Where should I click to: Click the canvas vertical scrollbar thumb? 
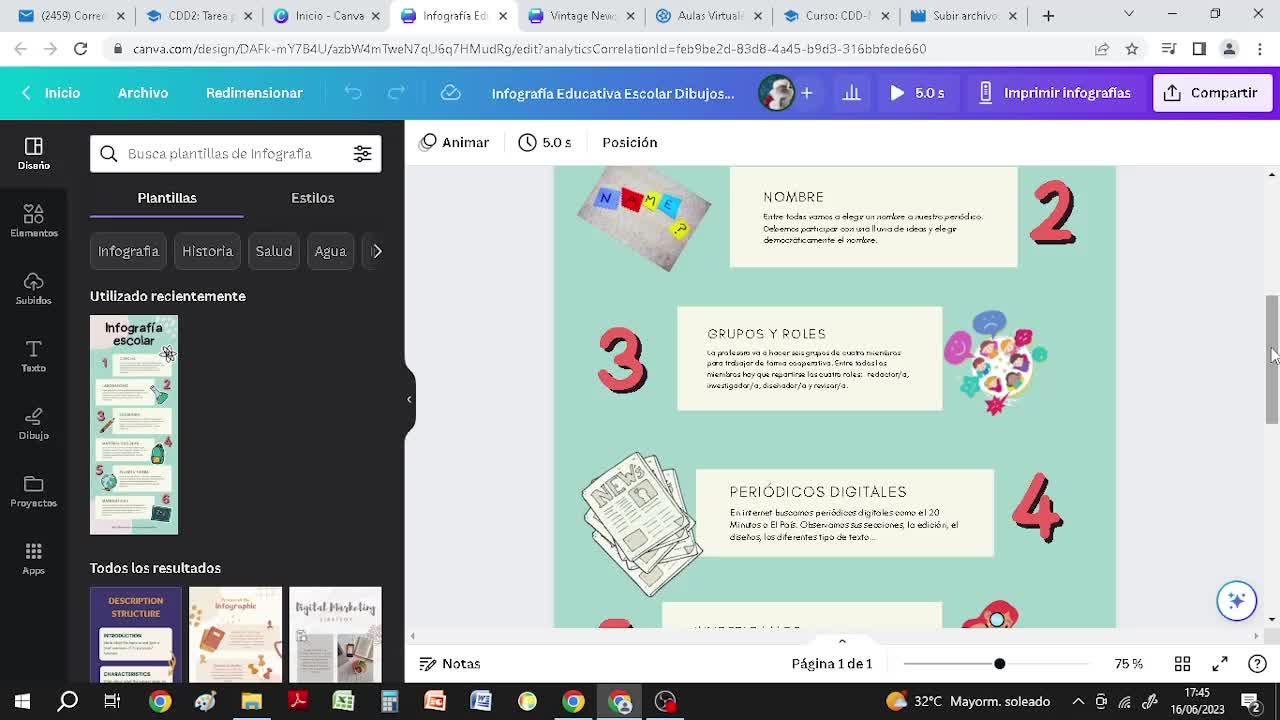coord(1272,360)
